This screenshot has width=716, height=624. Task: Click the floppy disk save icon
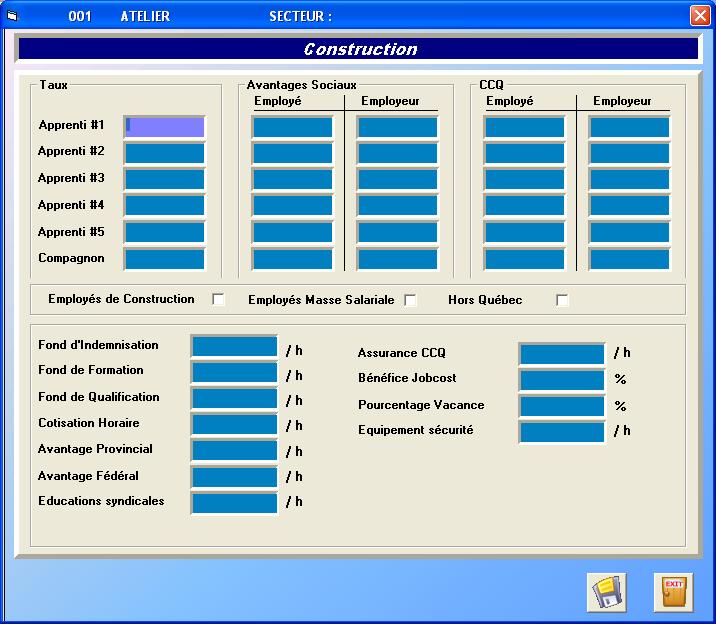coord(606,592)
